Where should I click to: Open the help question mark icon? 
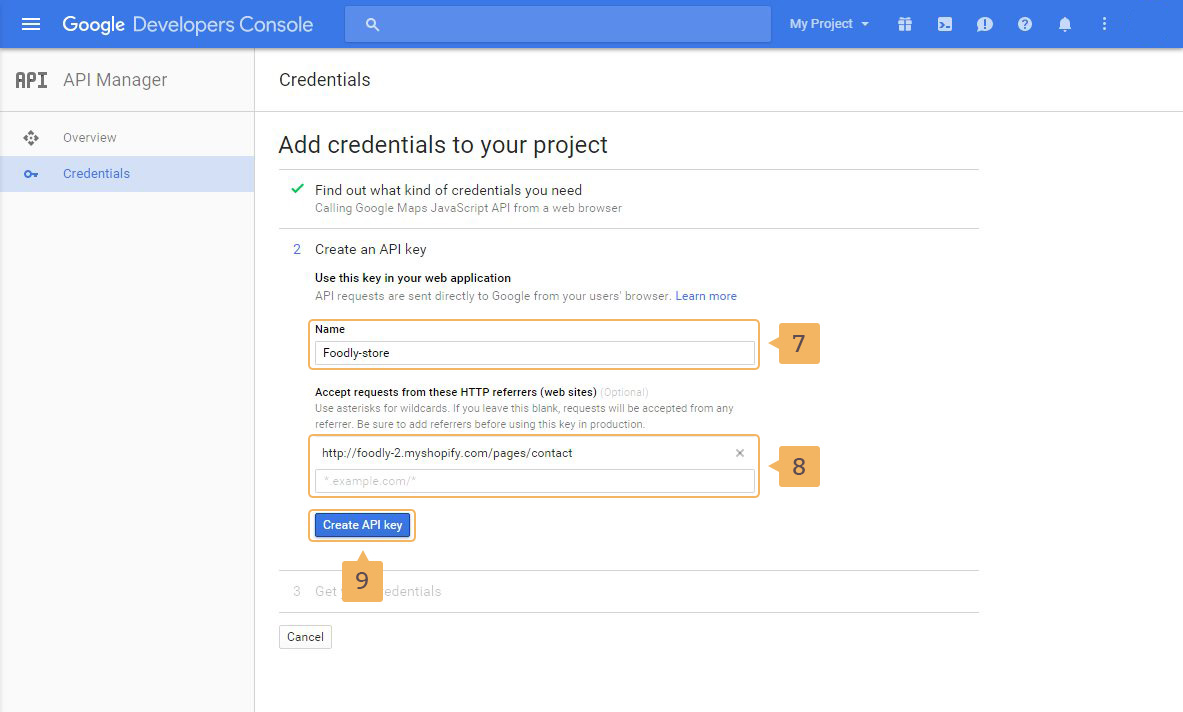(x=1025, y=24)
